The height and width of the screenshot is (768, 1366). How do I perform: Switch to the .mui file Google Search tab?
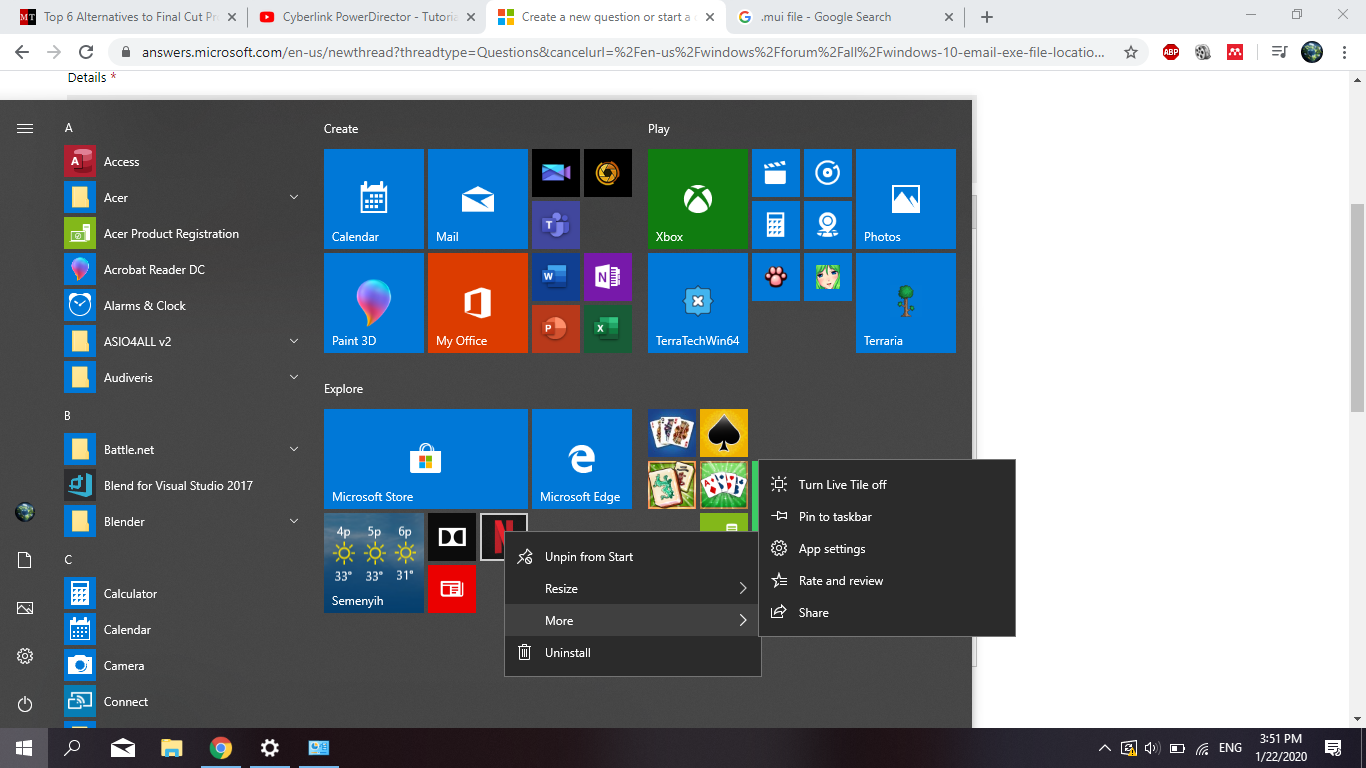[844, 17]
